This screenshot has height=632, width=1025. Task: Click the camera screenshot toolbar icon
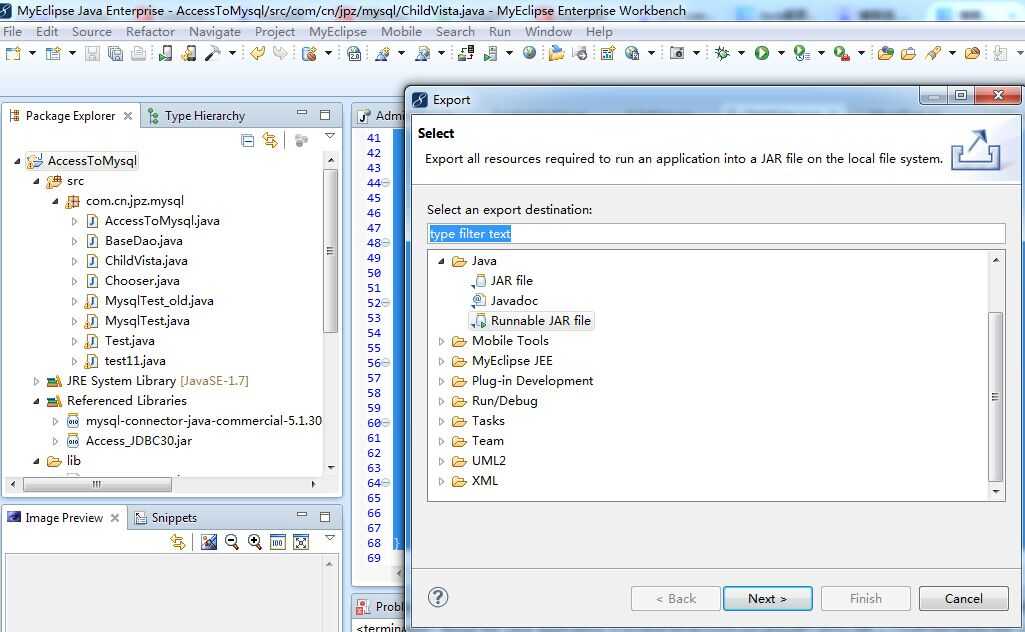coord(677,54)
